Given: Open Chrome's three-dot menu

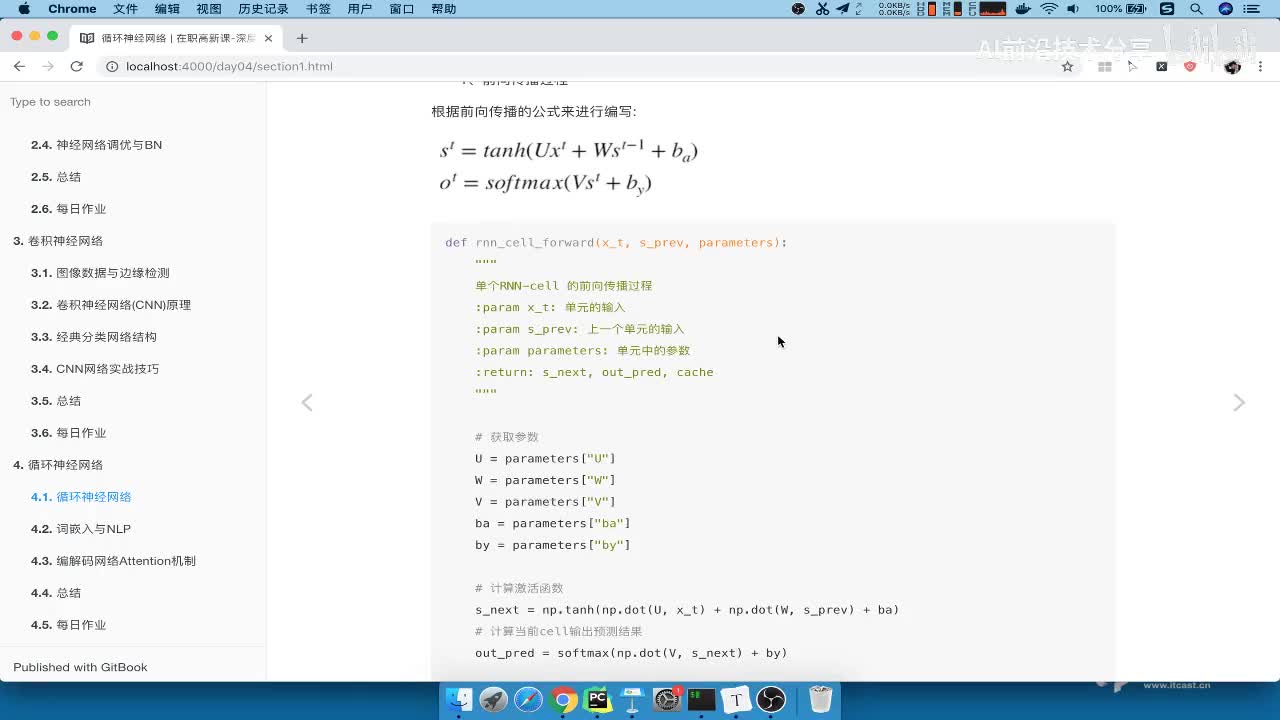Looking at the screenshot, I should pyautogui.click(x=1260, y=66).
